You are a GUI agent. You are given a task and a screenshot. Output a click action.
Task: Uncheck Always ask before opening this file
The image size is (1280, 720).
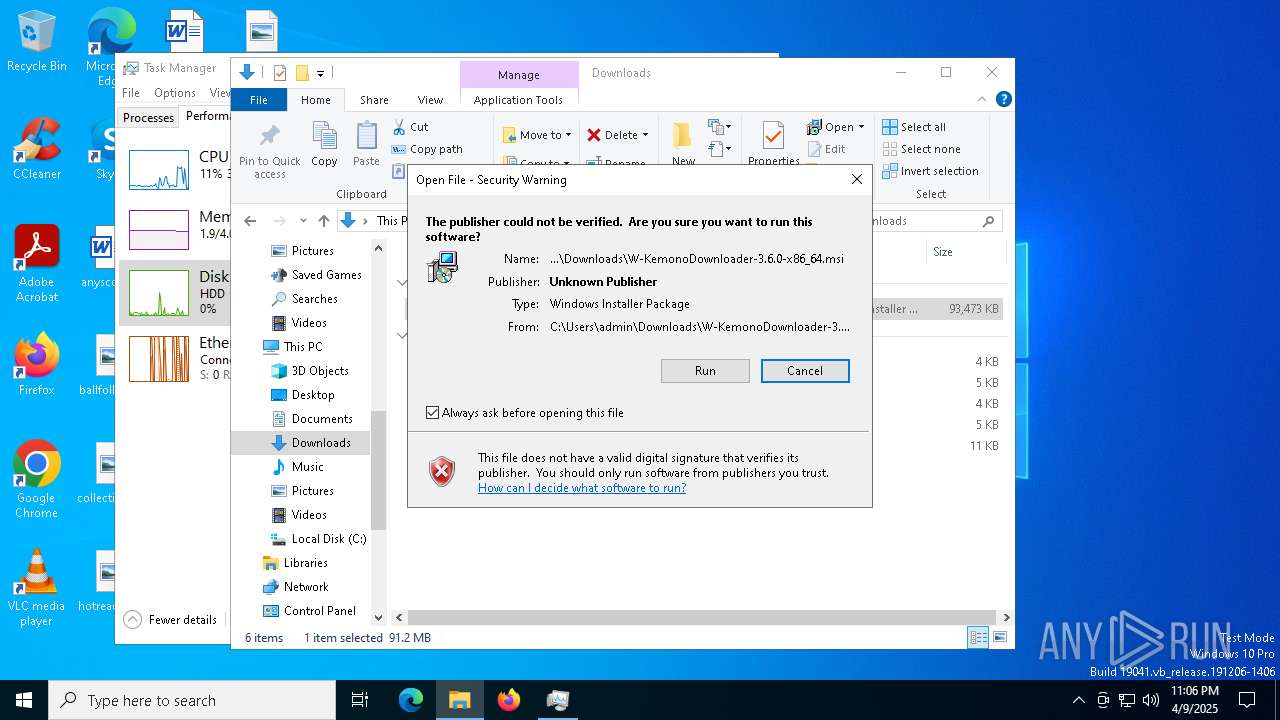tap(433, 413)
